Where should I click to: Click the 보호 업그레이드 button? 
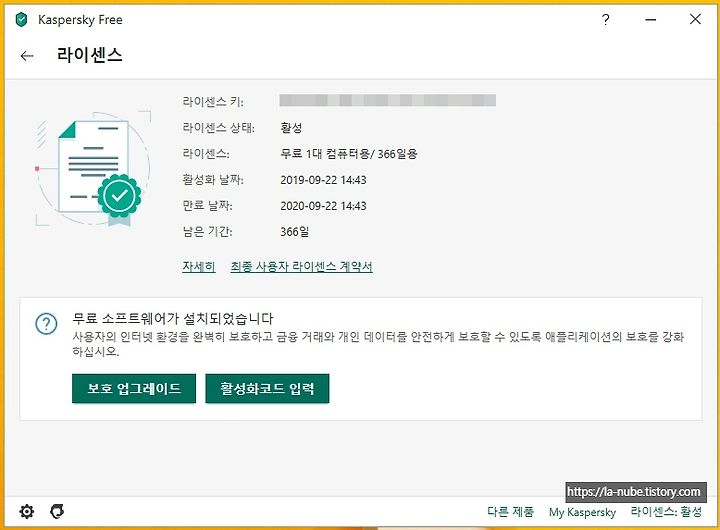coord(134,389)
